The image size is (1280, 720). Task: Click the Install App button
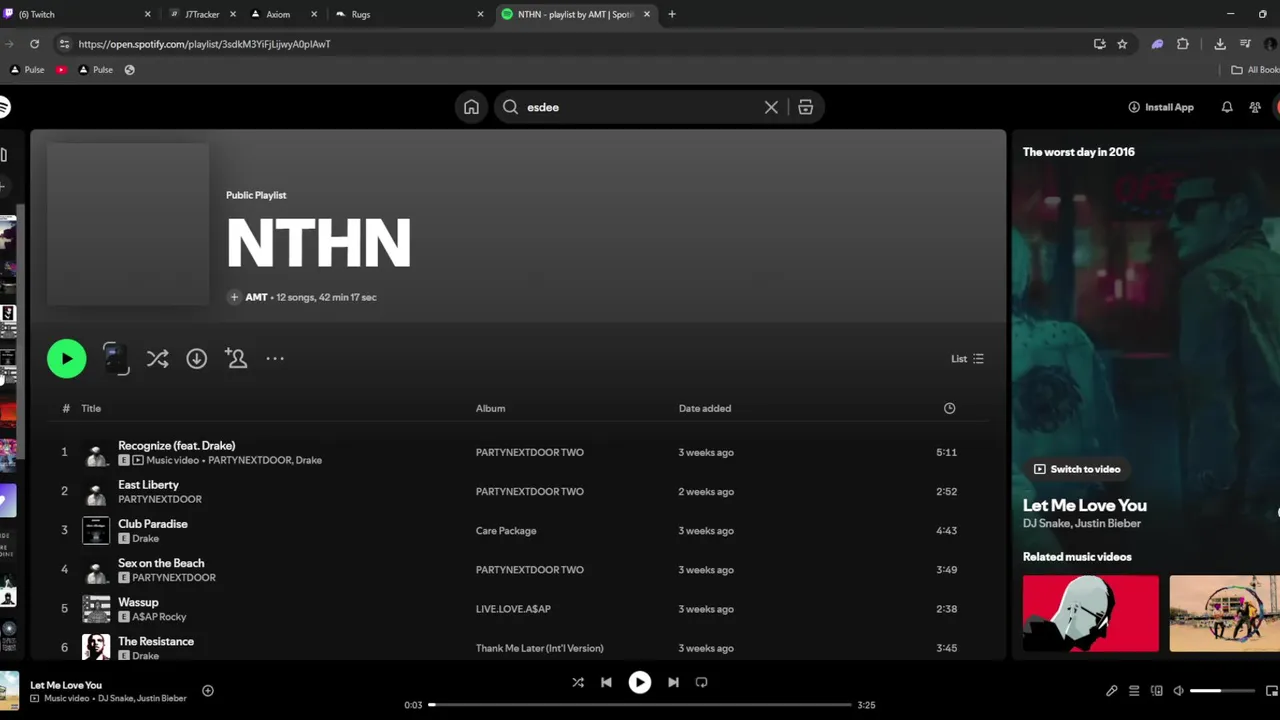pyautogui.click(x=1161, y=107)
